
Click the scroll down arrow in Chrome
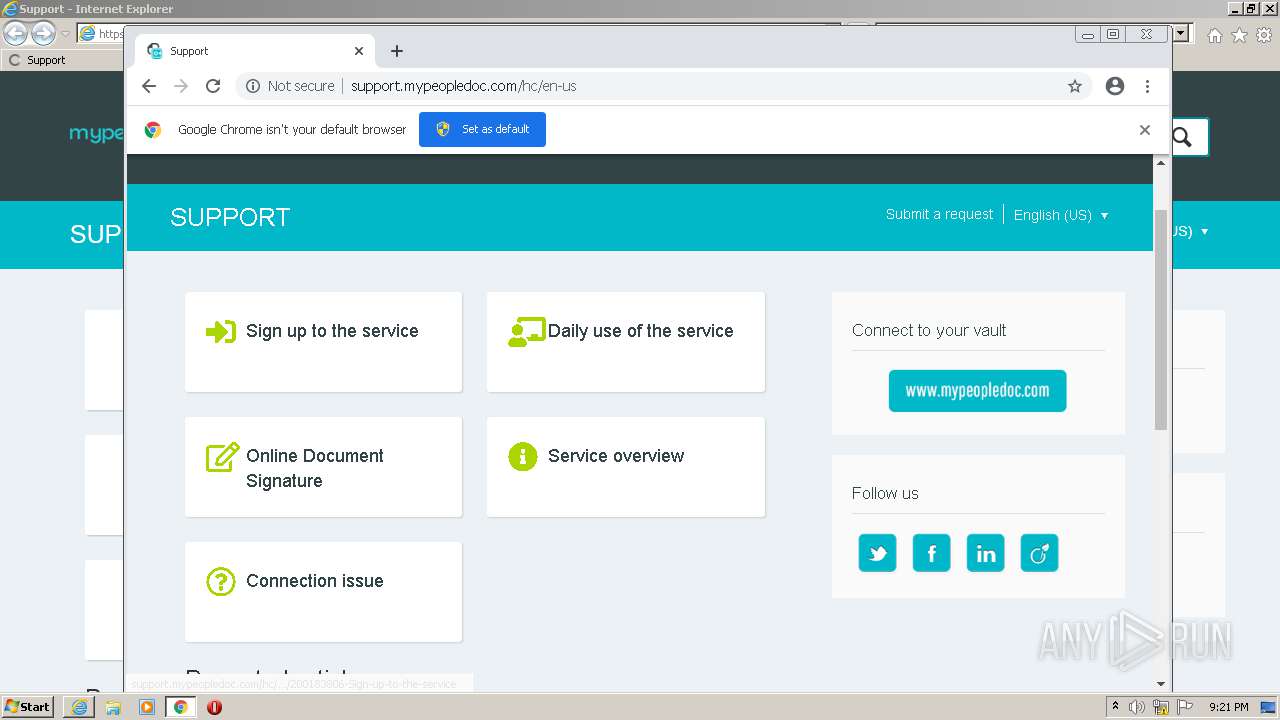point(1161,684)
